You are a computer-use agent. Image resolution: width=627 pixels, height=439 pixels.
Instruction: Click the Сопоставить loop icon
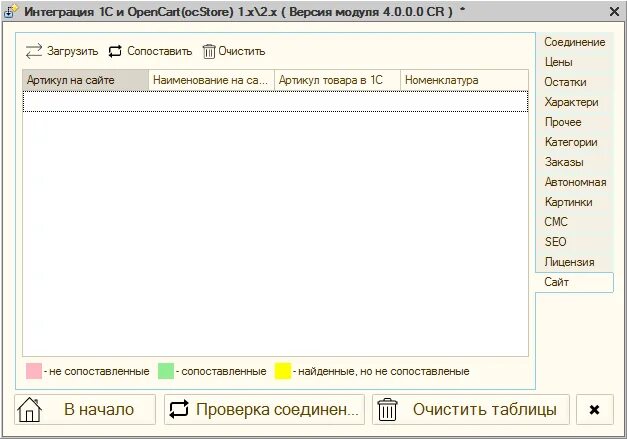115,51
